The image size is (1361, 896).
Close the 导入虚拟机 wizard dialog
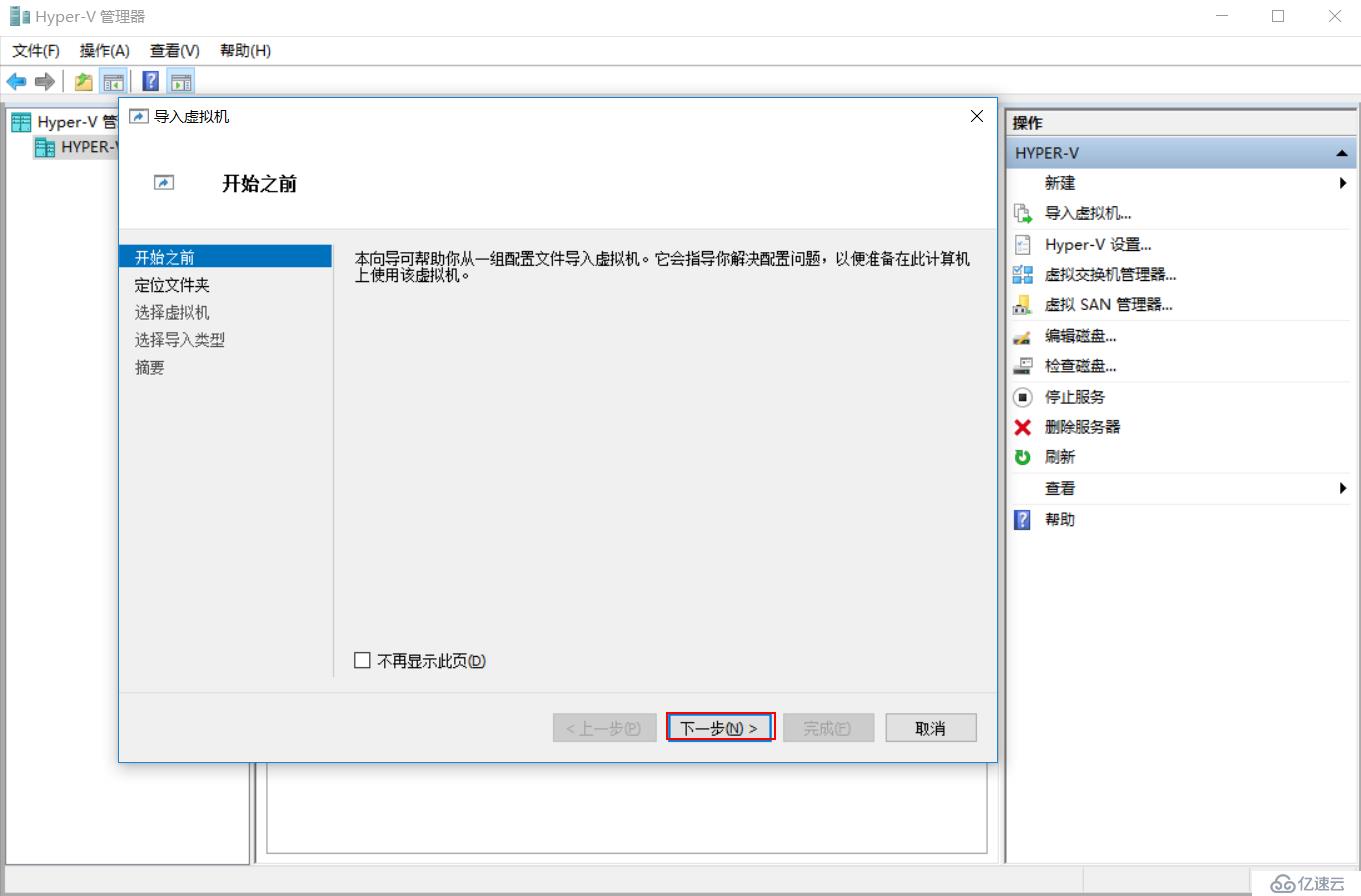[x=977, y=116]
